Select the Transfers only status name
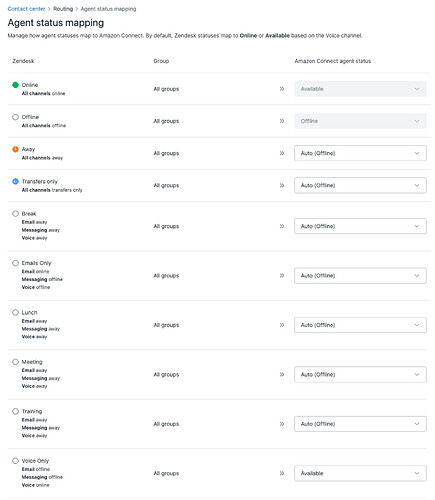 (x=40, y=181)
